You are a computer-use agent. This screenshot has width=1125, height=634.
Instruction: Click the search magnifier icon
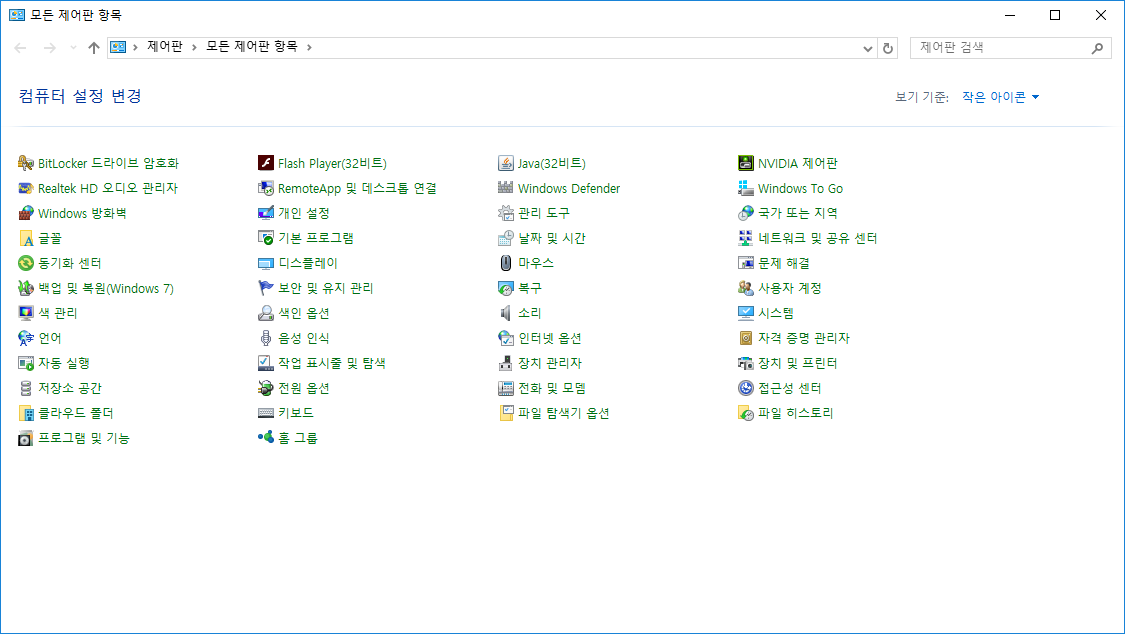point(1097,48)
